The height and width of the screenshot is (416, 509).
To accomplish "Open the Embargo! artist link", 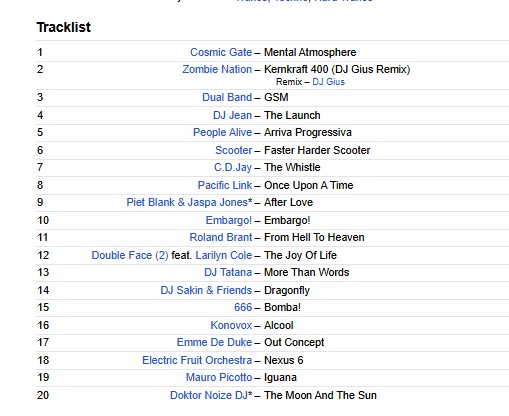I will (x=229, y=220).
